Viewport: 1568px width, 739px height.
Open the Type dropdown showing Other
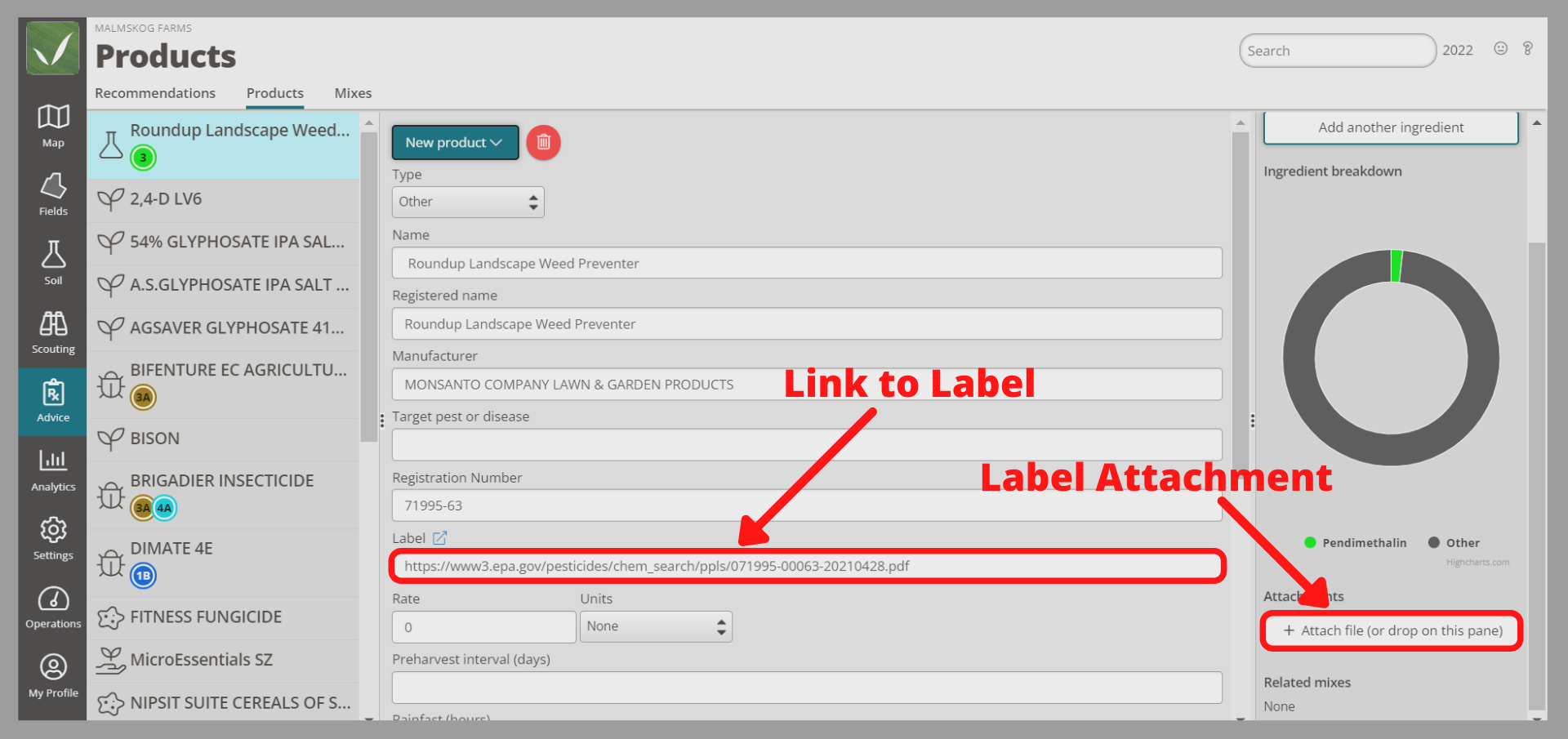pyautogui.click(x=468, y=202)
